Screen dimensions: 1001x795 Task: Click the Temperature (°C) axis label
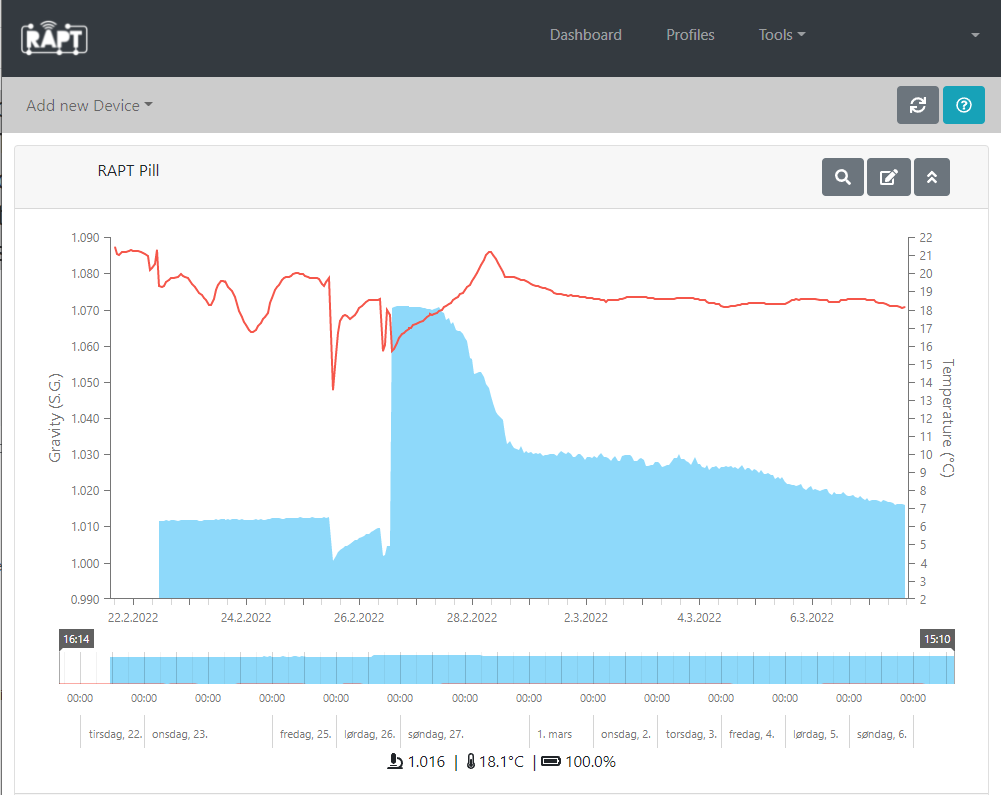pos(947,418)
